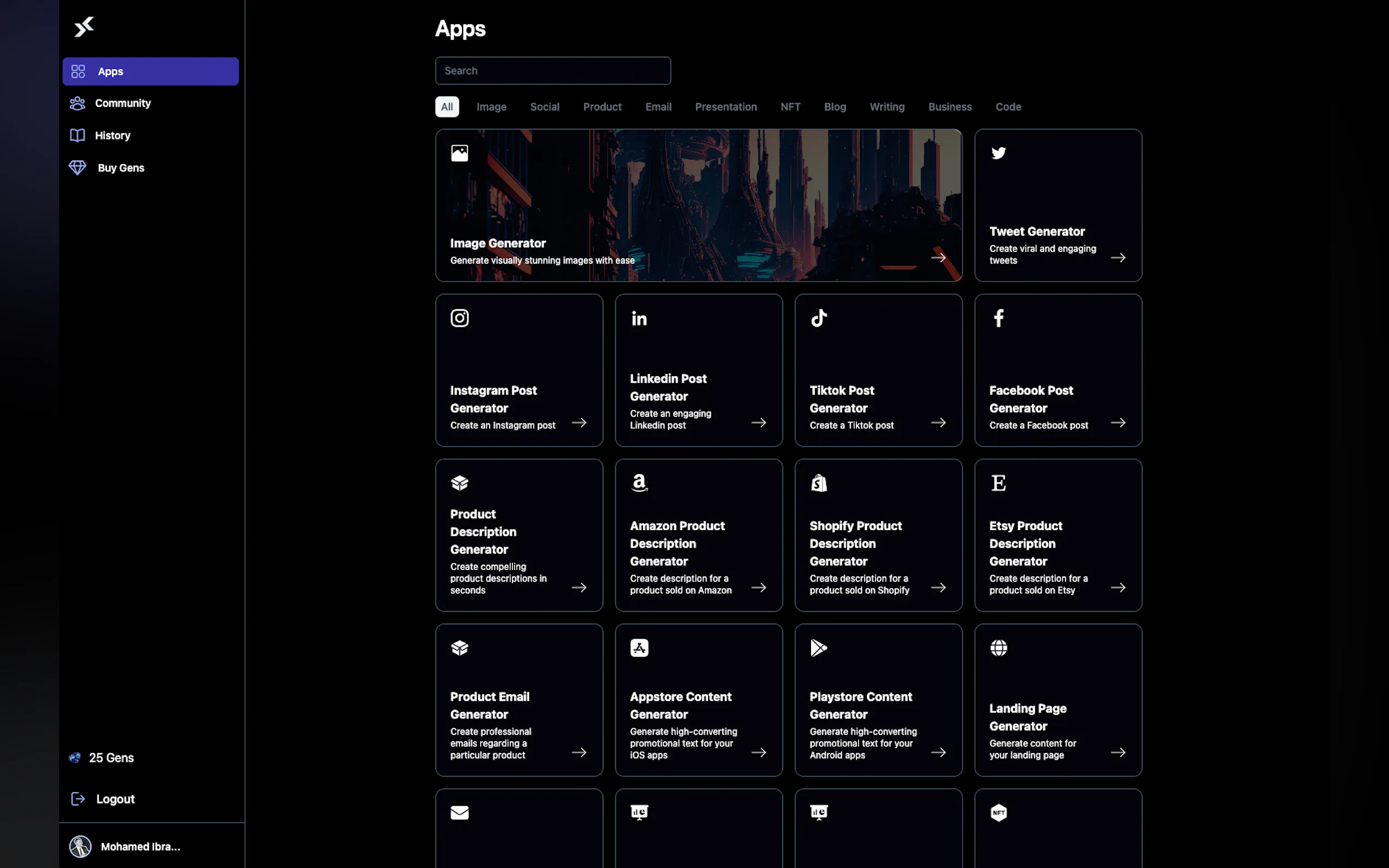Click the Amazon logo icon on Amazon card
Viewport: 1389px width, 868px height.
[639, 483]
